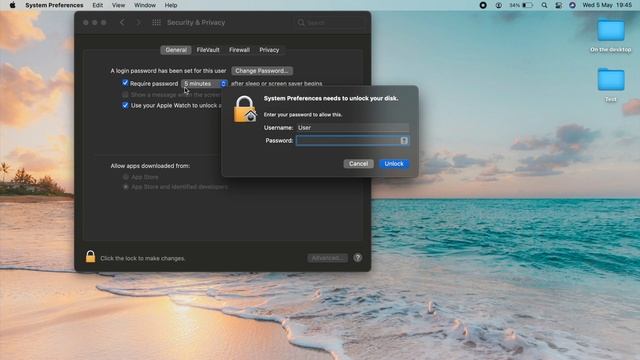Click the 'Security & Privacy' window title

tap(196, 22)
